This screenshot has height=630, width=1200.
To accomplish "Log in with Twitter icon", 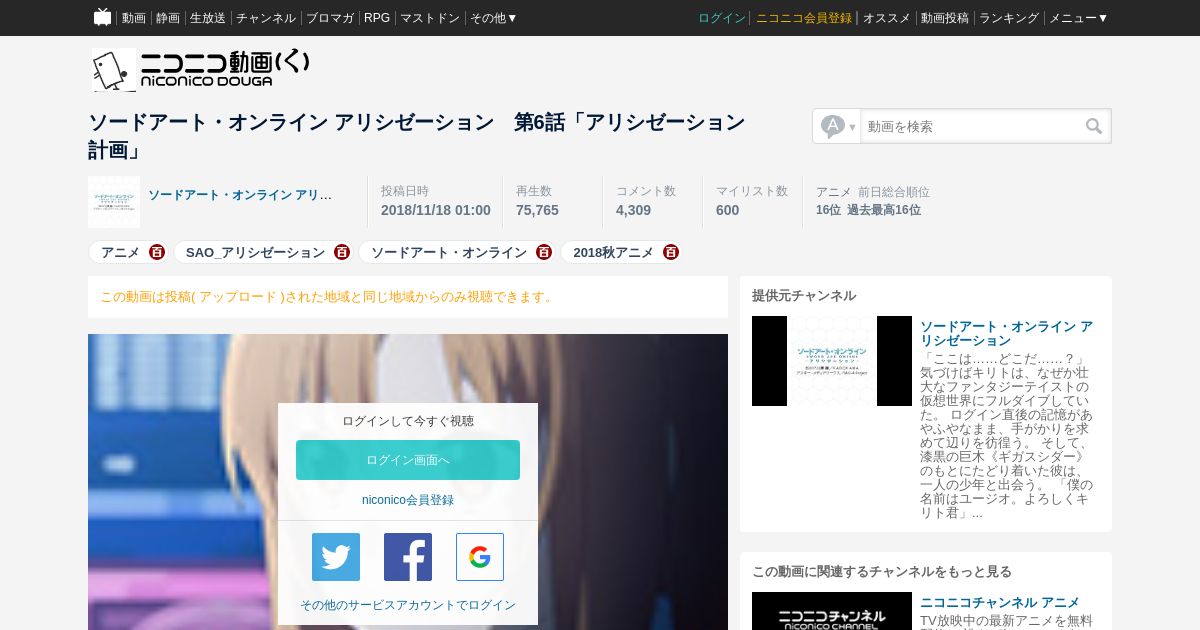I will coord(336,557).
